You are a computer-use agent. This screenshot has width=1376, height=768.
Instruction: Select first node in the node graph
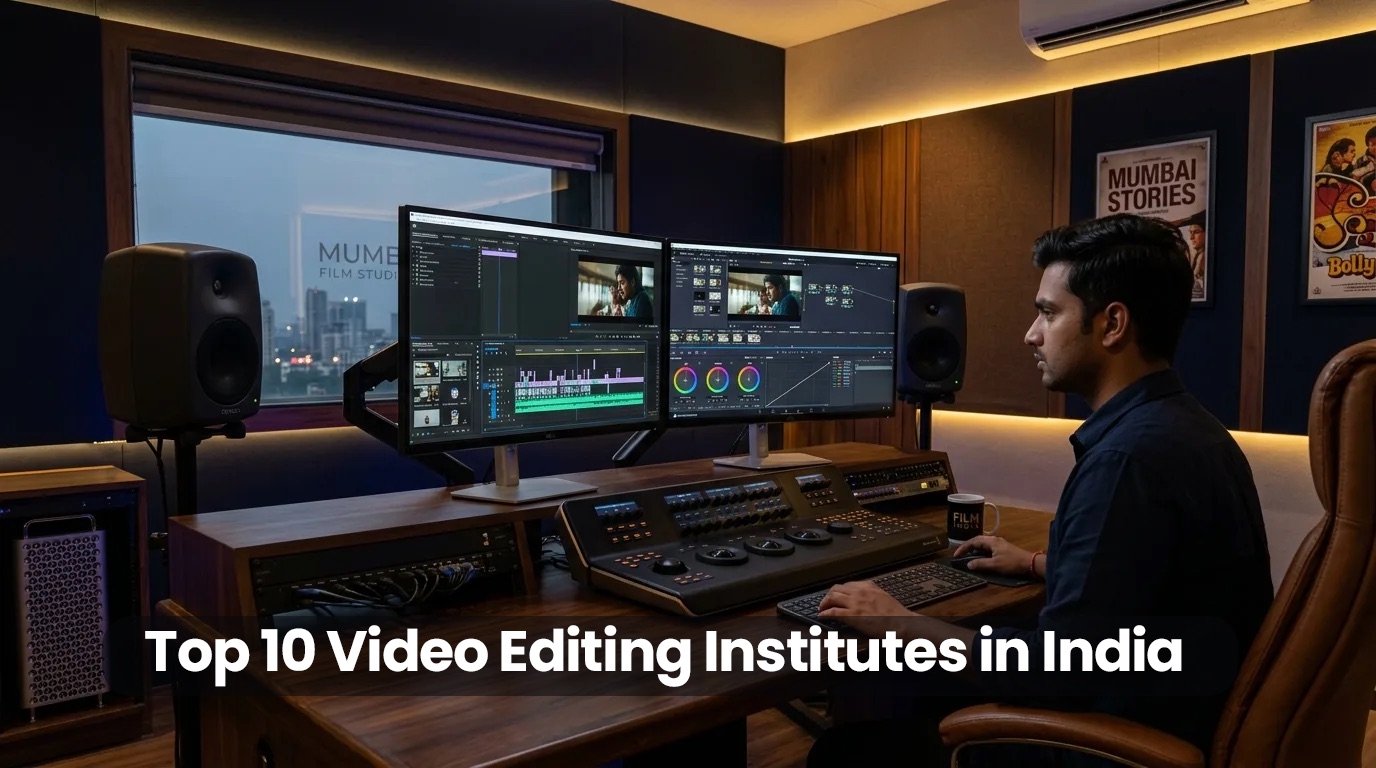[x=813, y=287]
